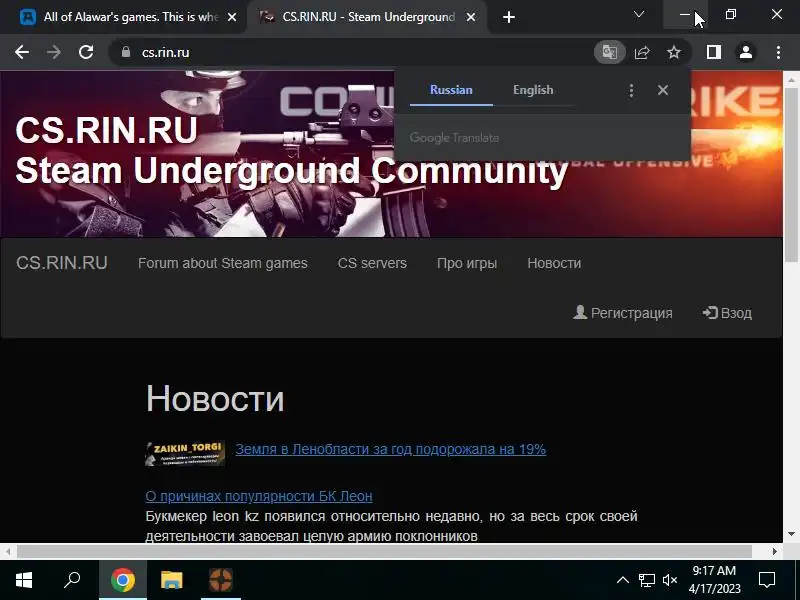
Task: Open the Про игры menu item
Action: (x=467, y=263)
